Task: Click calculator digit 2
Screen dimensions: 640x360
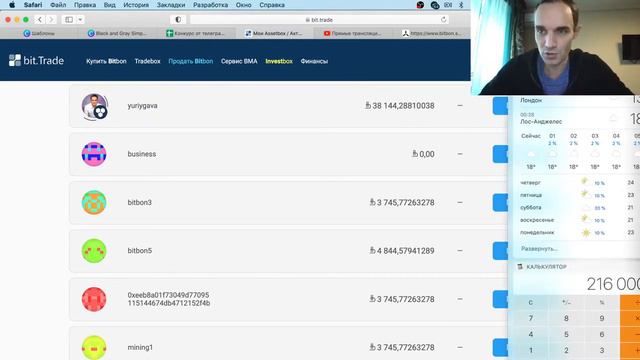Action: [x=566, y=350]
